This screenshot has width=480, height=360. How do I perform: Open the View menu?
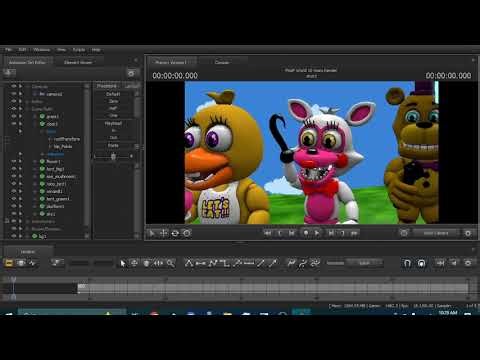coord(61,50)
